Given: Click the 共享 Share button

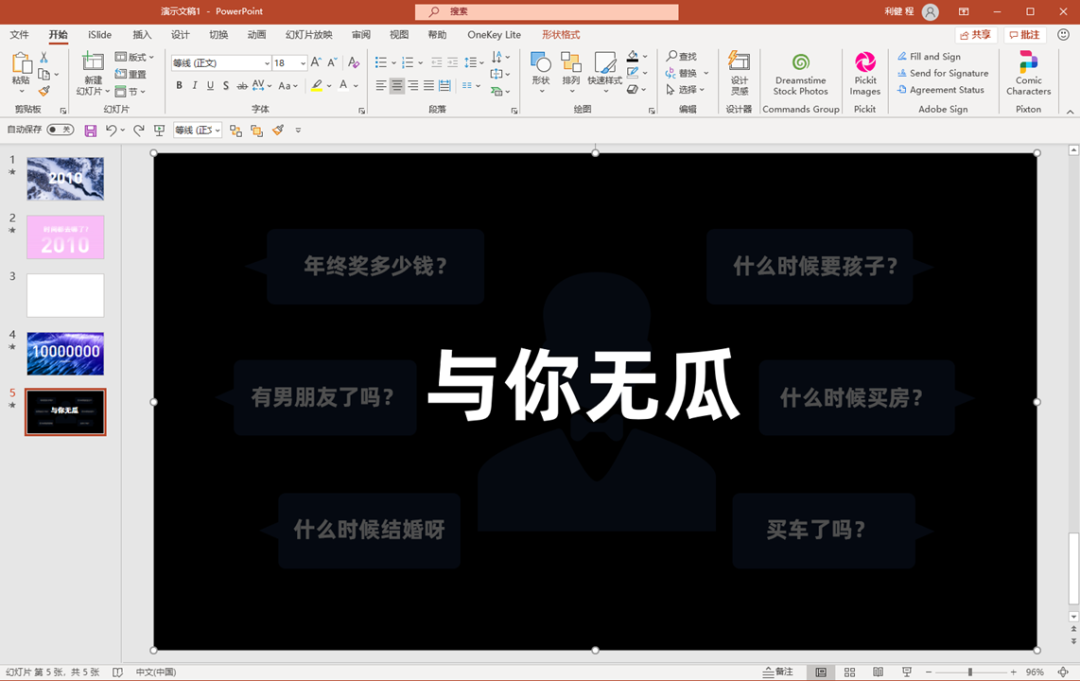Looking at the screenshot, I should tap(975, 34).
